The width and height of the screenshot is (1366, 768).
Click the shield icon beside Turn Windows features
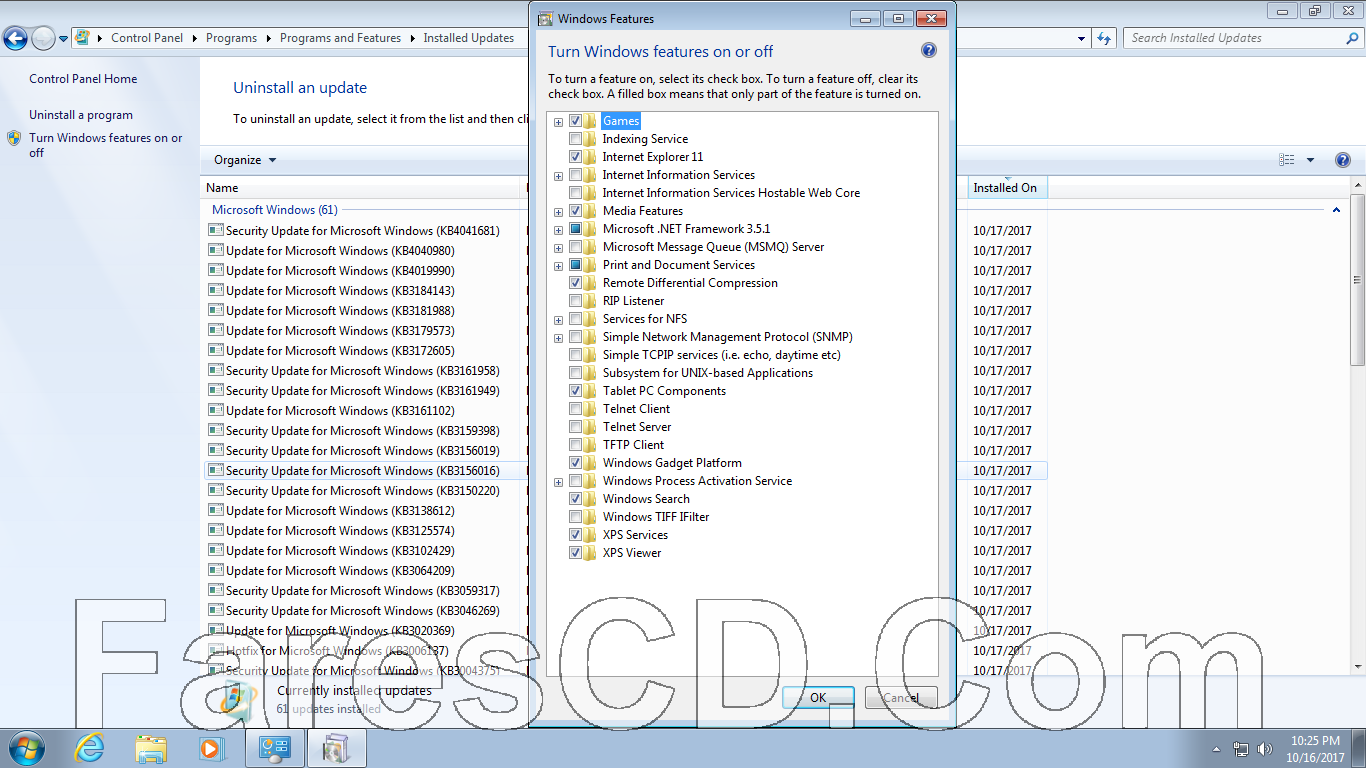point(14,138)
